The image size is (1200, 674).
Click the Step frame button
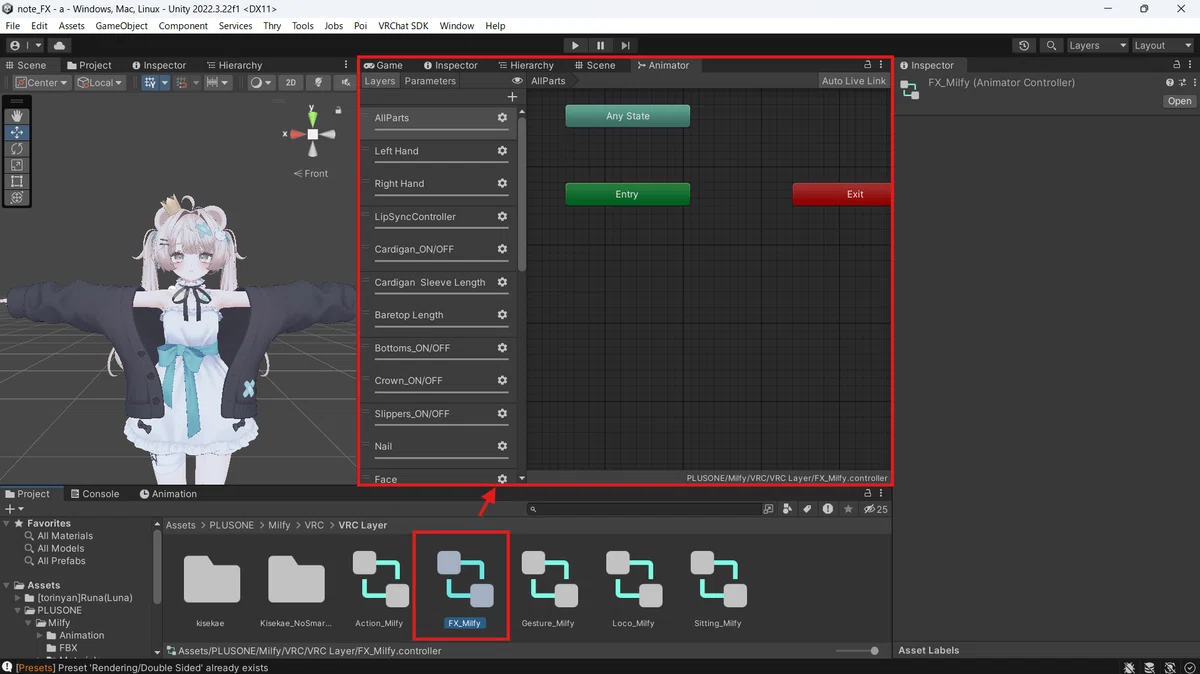(x=625, y=46)
